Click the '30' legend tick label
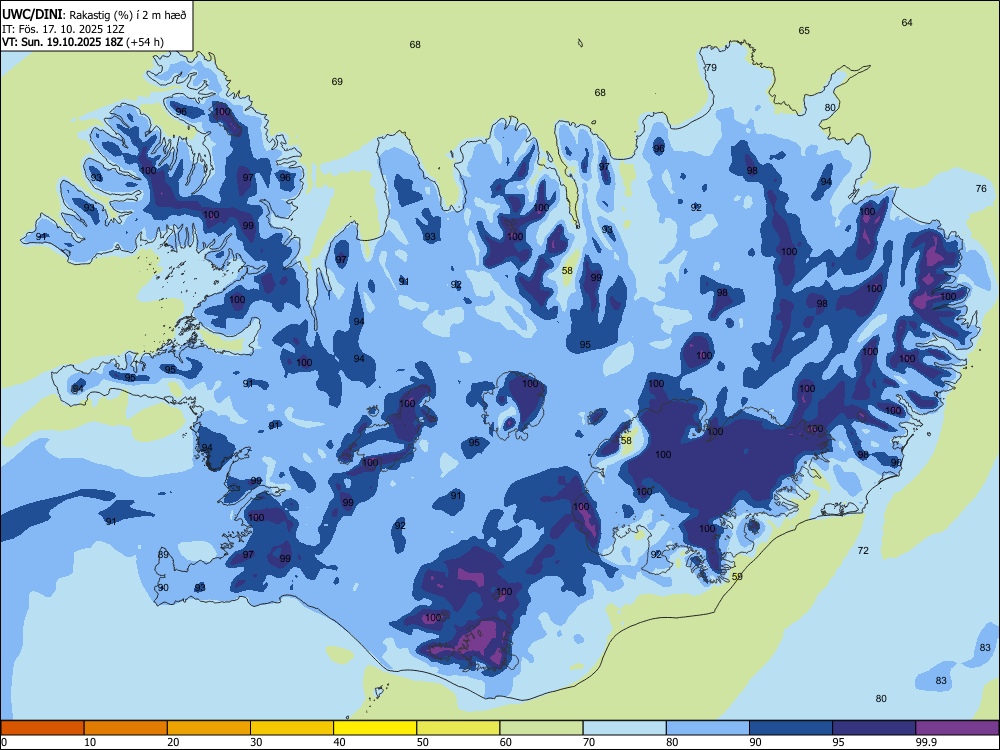 [x=256, y=742]
